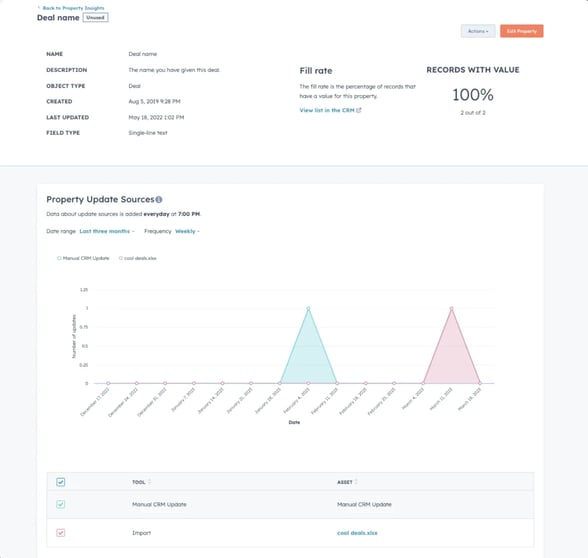Image resolution: width=588 pixels, height=558 pixels.
Task: Uncheck the Manual CRM Update row checkbox
Action: point(60,504)
